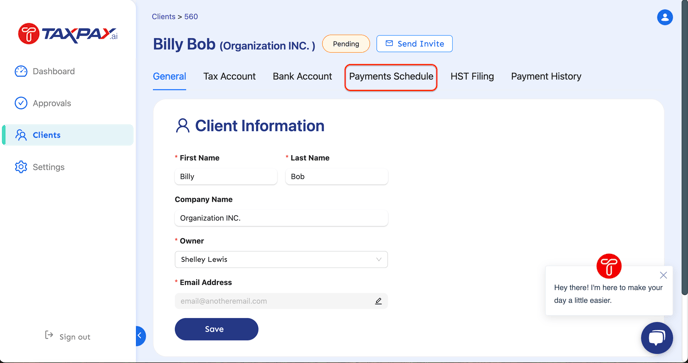Click the Pending status badge
Viewport: 688px width, 363px height.
(x=346, y=44)
